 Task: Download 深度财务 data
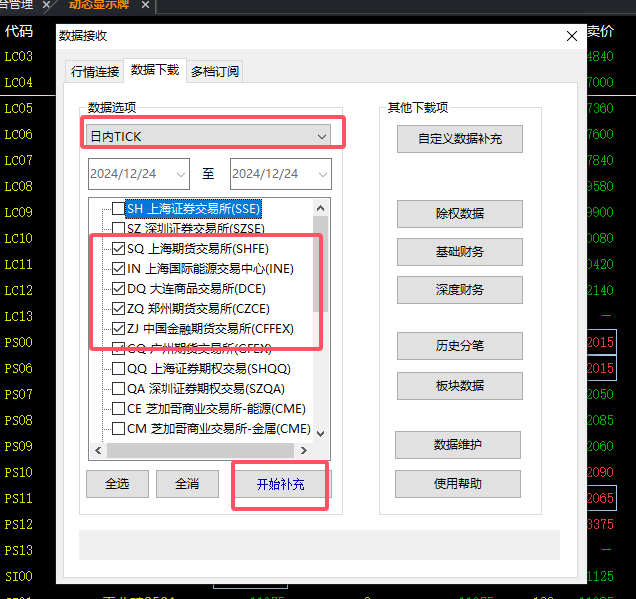pos(460,290)
